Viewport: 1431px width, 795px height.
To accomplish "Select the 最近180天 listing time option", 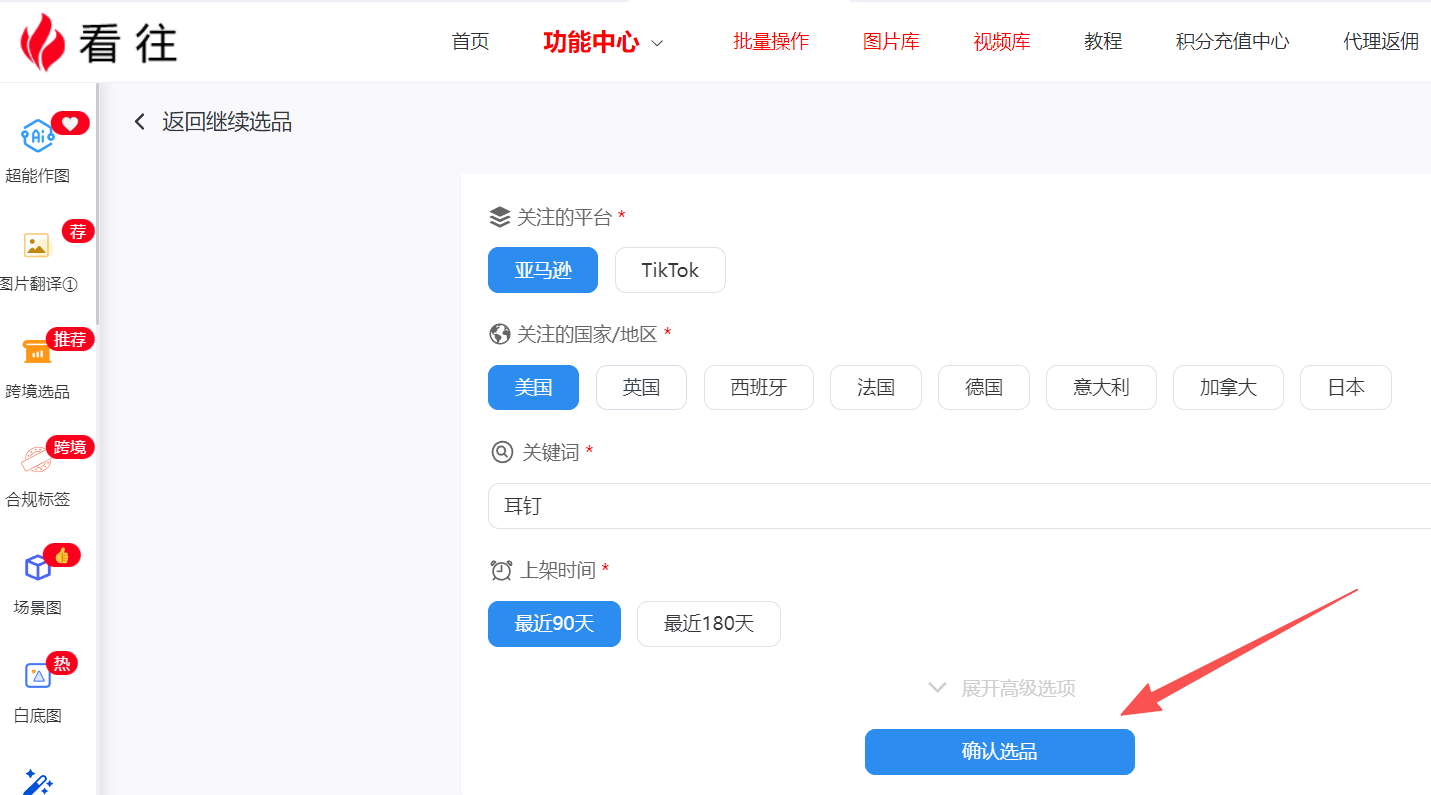I will tap(708, 624).
